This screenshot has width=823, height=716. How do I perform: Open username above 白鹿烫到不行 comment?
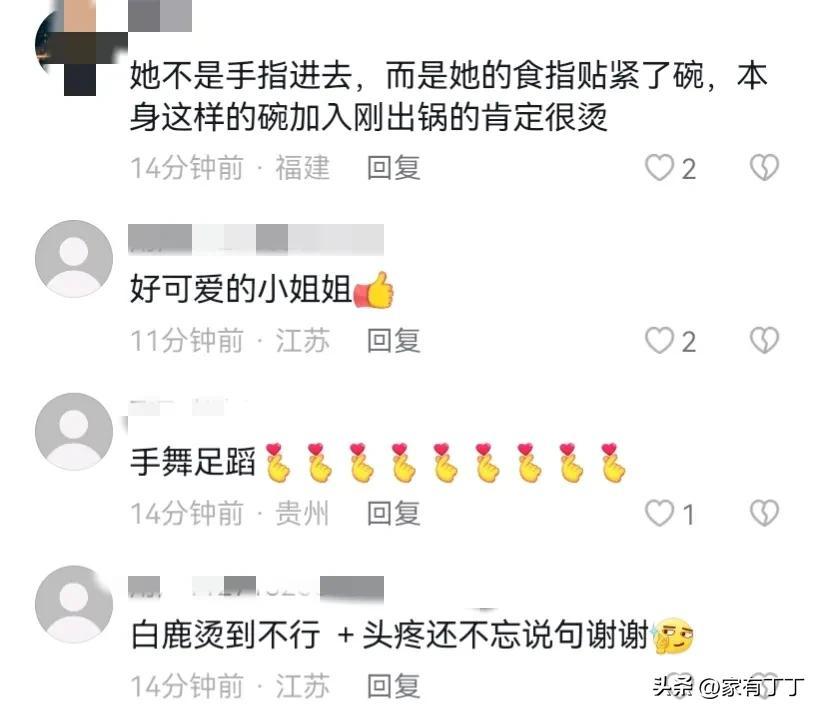tap(256, 587)
